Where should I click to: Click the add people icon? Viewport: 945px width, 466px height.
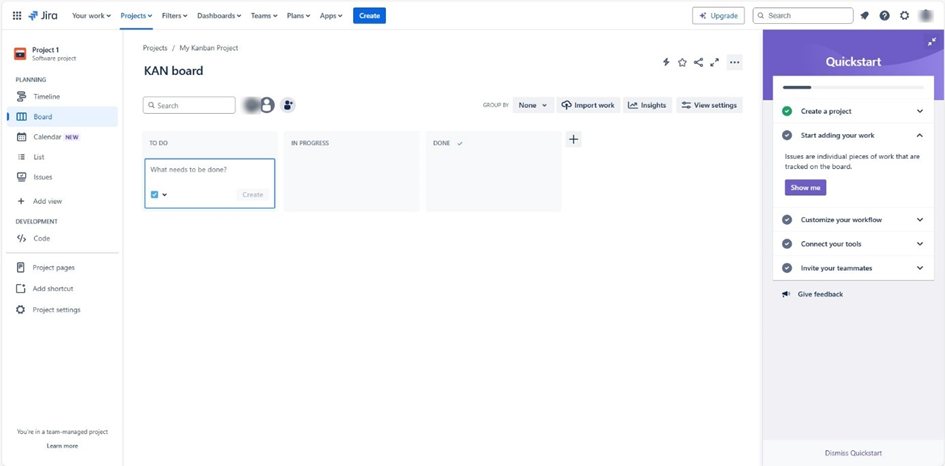pos(288,105)
